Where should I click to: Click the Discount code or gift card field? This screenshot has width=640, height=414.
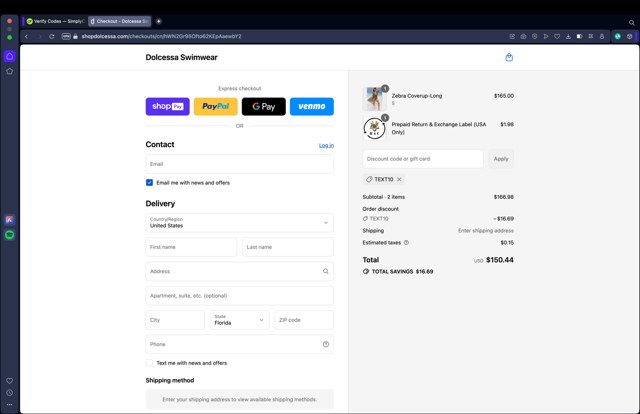pyautogui.click(x=423, y=159)
